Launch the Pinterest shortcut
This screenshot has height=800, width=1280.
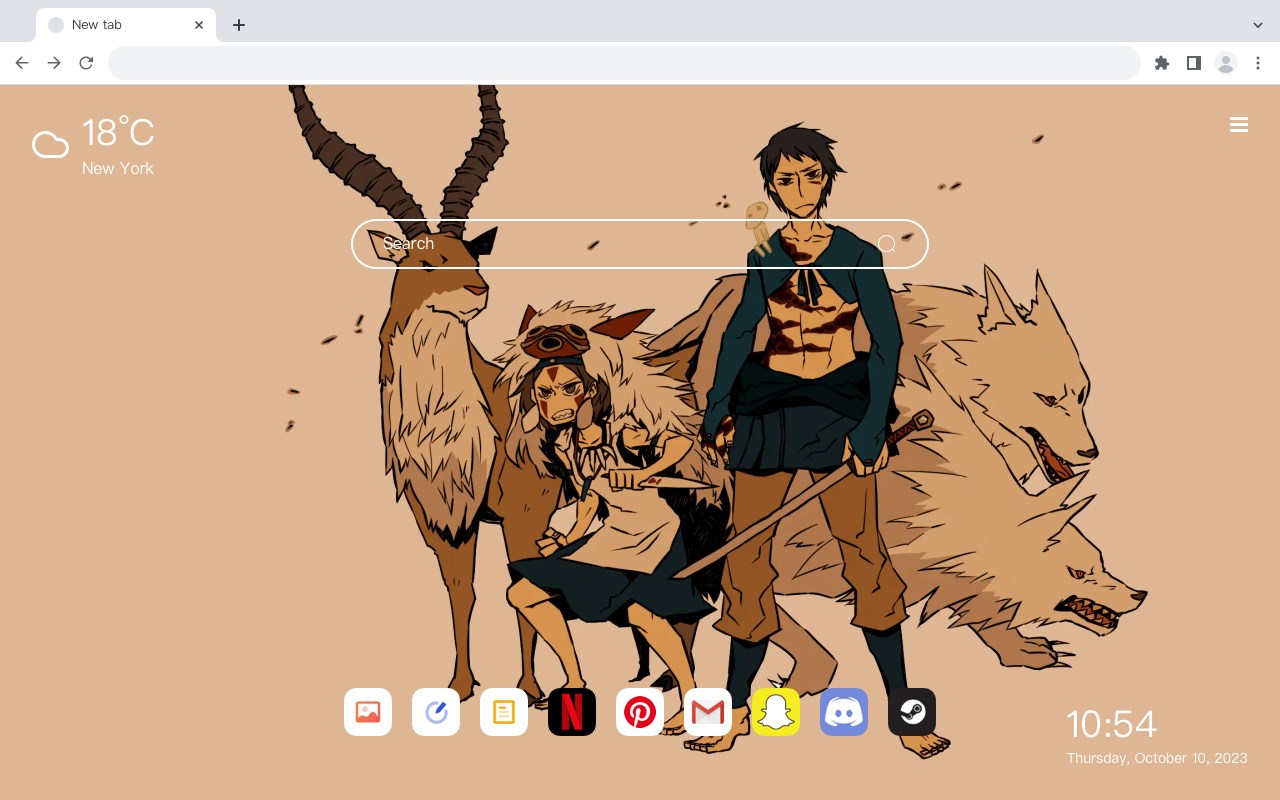(640, 712)
